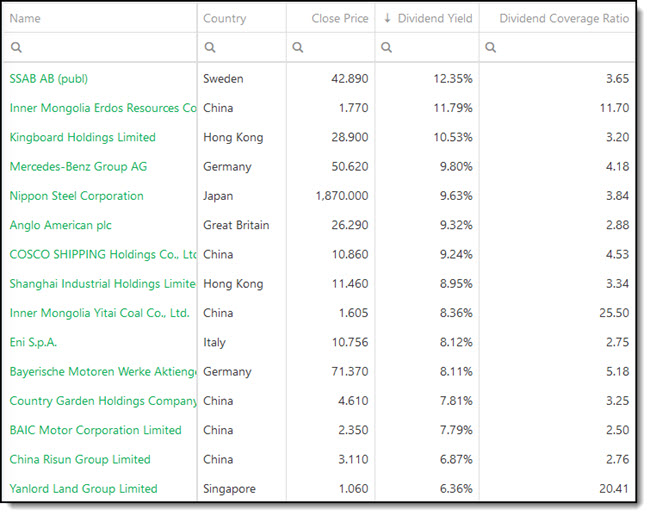The image size is (650, 516).
Task: Open Bayerische Motoren Werke link
Action: 103,371
